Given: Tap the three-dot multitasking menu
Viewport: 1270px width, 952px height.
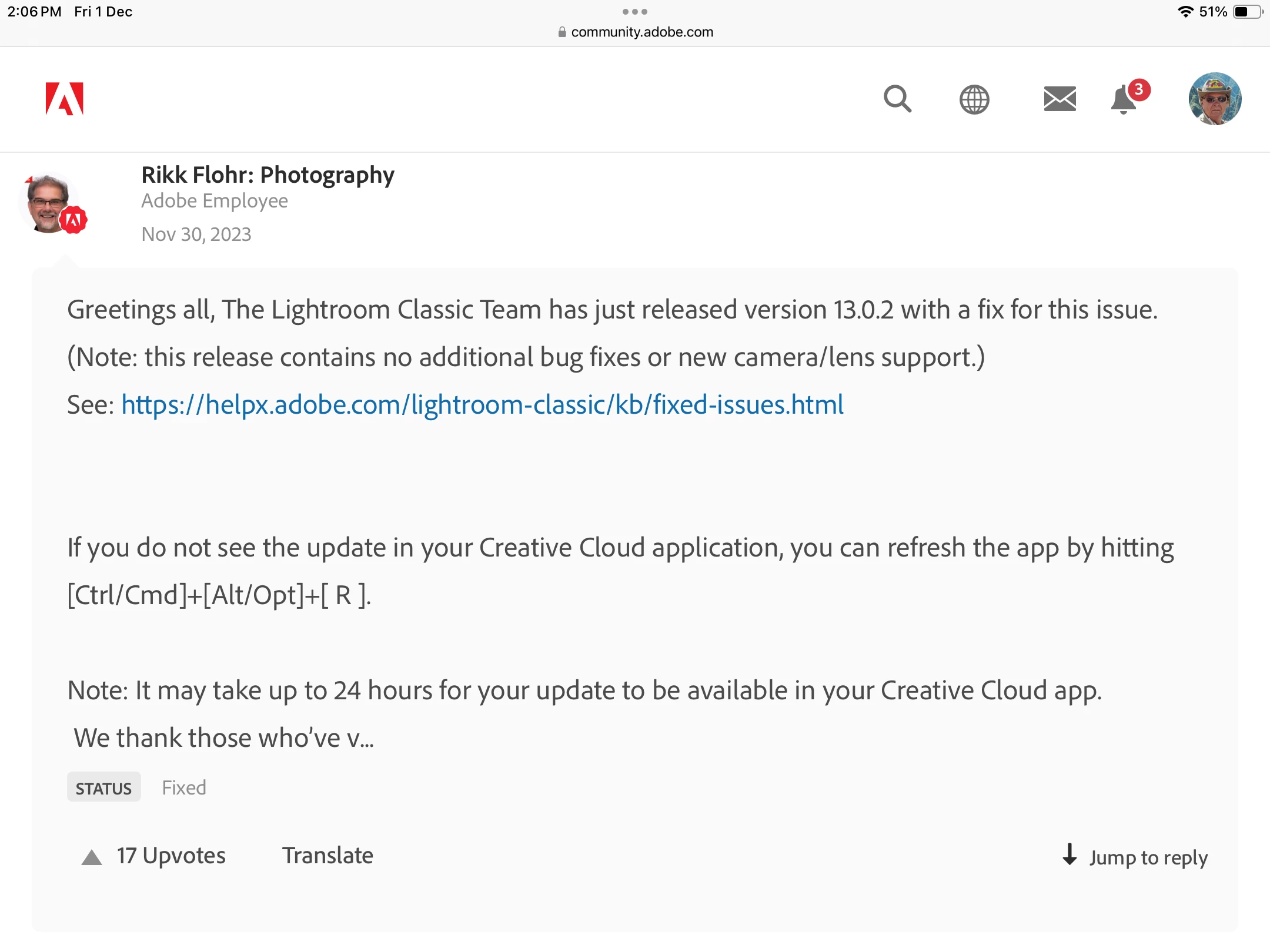Looking at the screenshot, I should point(635,12).
